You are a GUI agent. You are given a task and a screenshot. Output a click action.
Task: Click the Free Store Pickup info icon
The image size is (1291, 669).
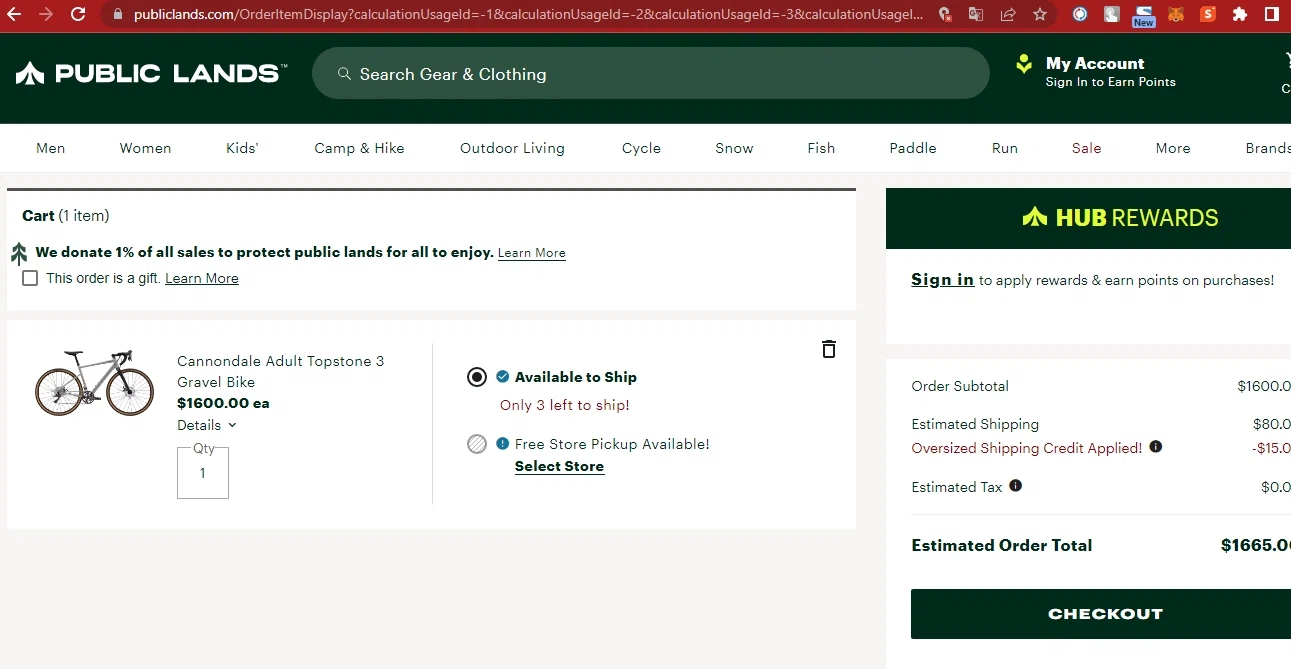503,443
